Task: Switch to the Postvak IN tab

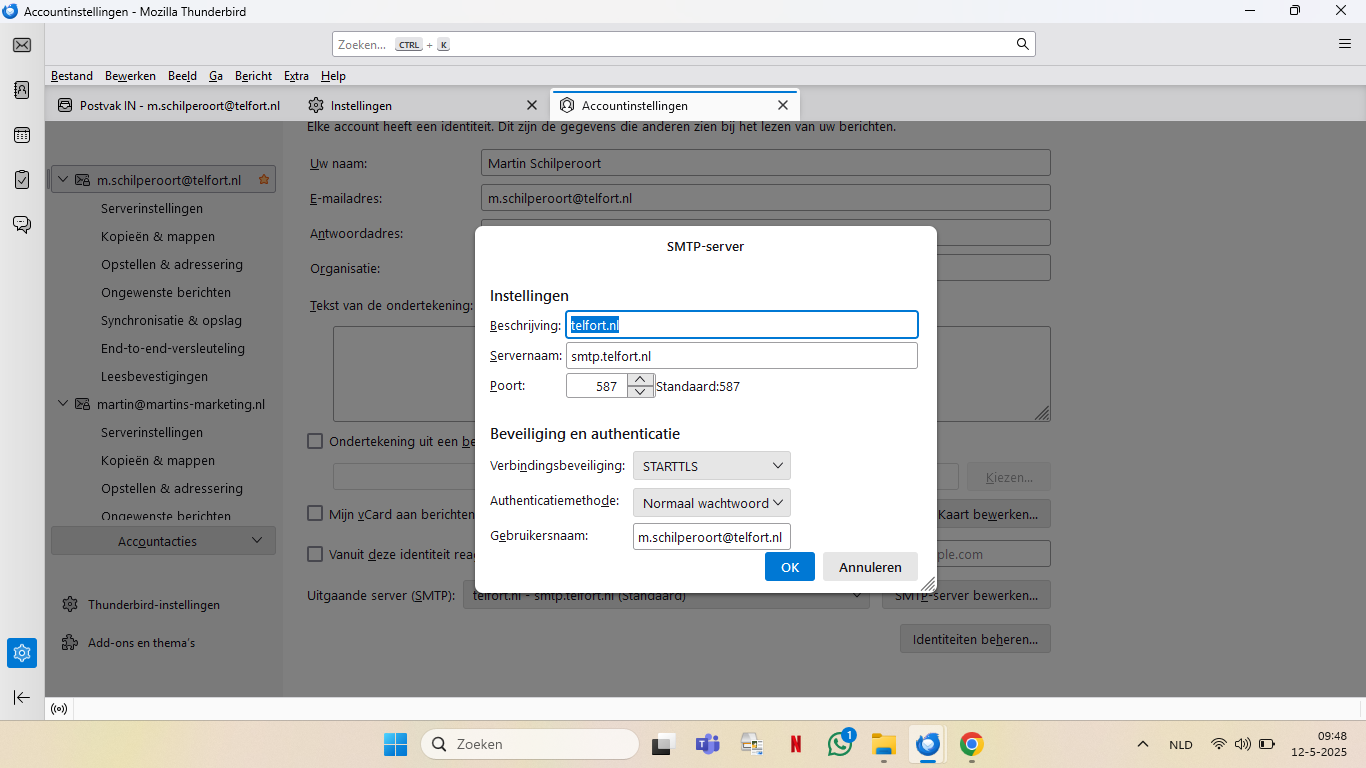Action: coord(170,105)
